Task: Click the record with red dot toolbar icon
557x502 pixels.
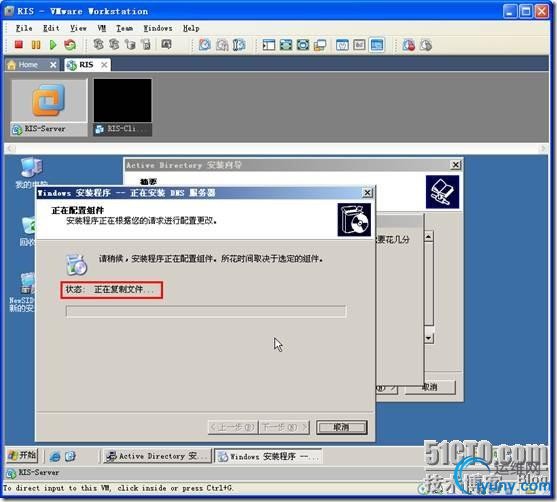Action: [409, 45]
